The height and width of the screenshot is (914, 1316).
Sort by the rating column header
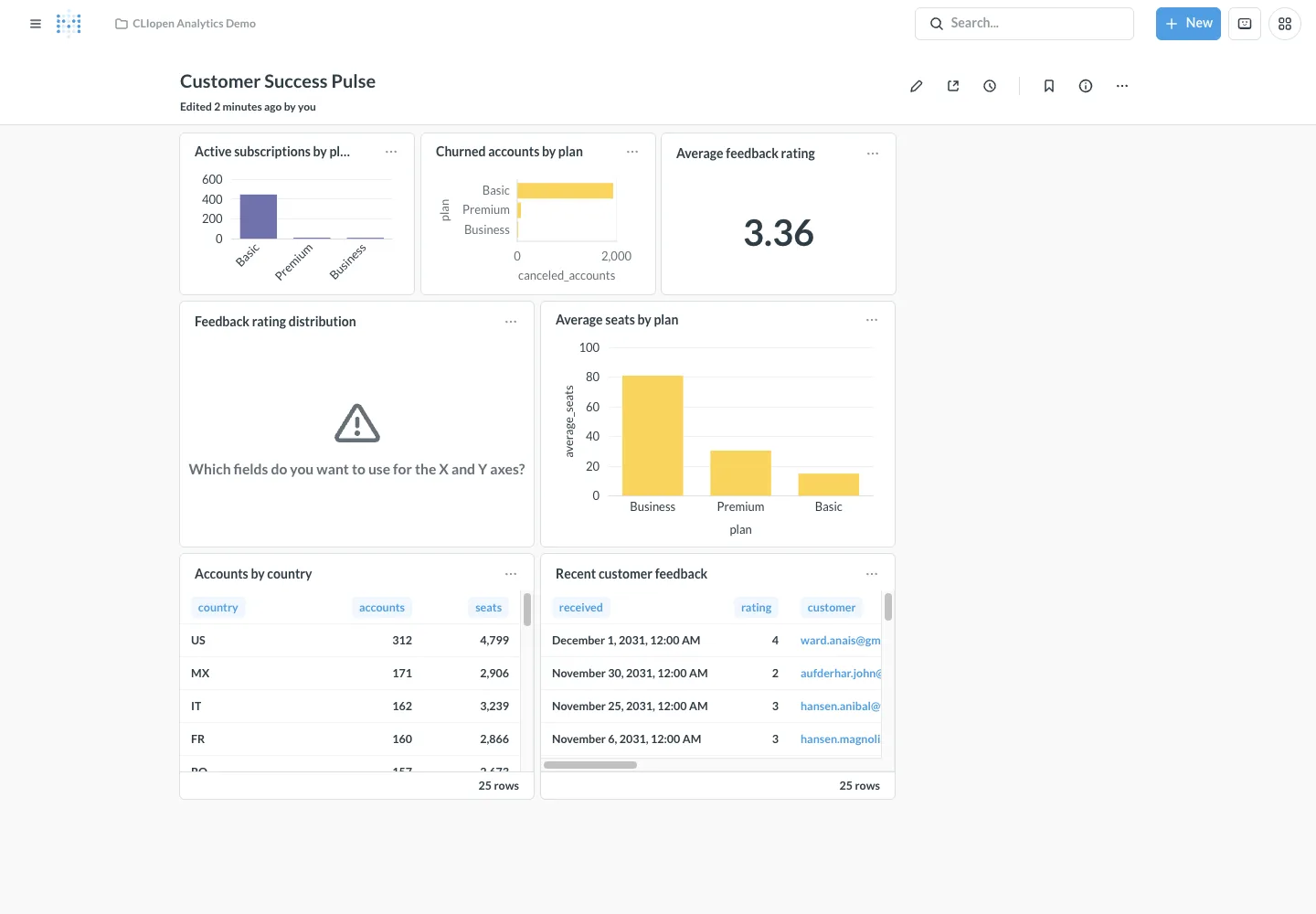[756, 608]
